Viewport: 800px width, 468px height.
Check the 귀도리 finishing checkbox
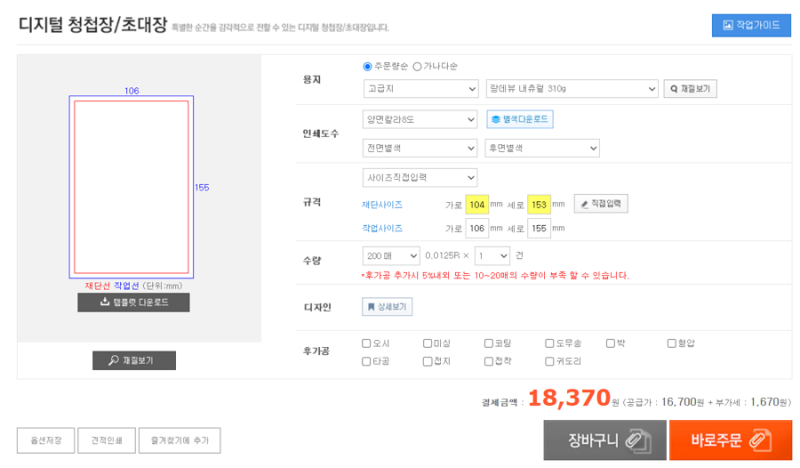click(x=549, y=361)
